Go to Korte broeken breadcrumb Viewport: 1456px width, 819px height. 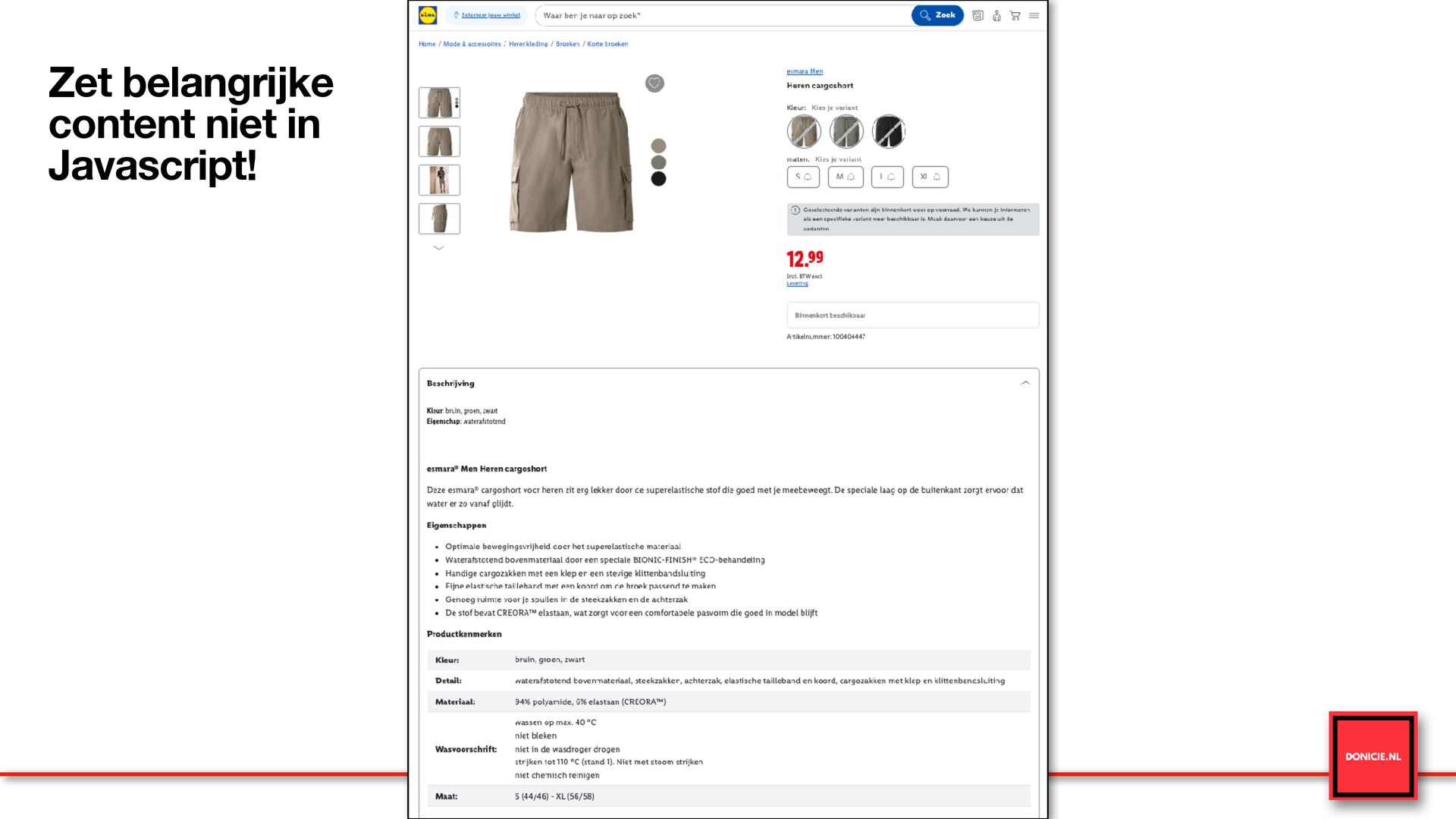click(607, 44)
